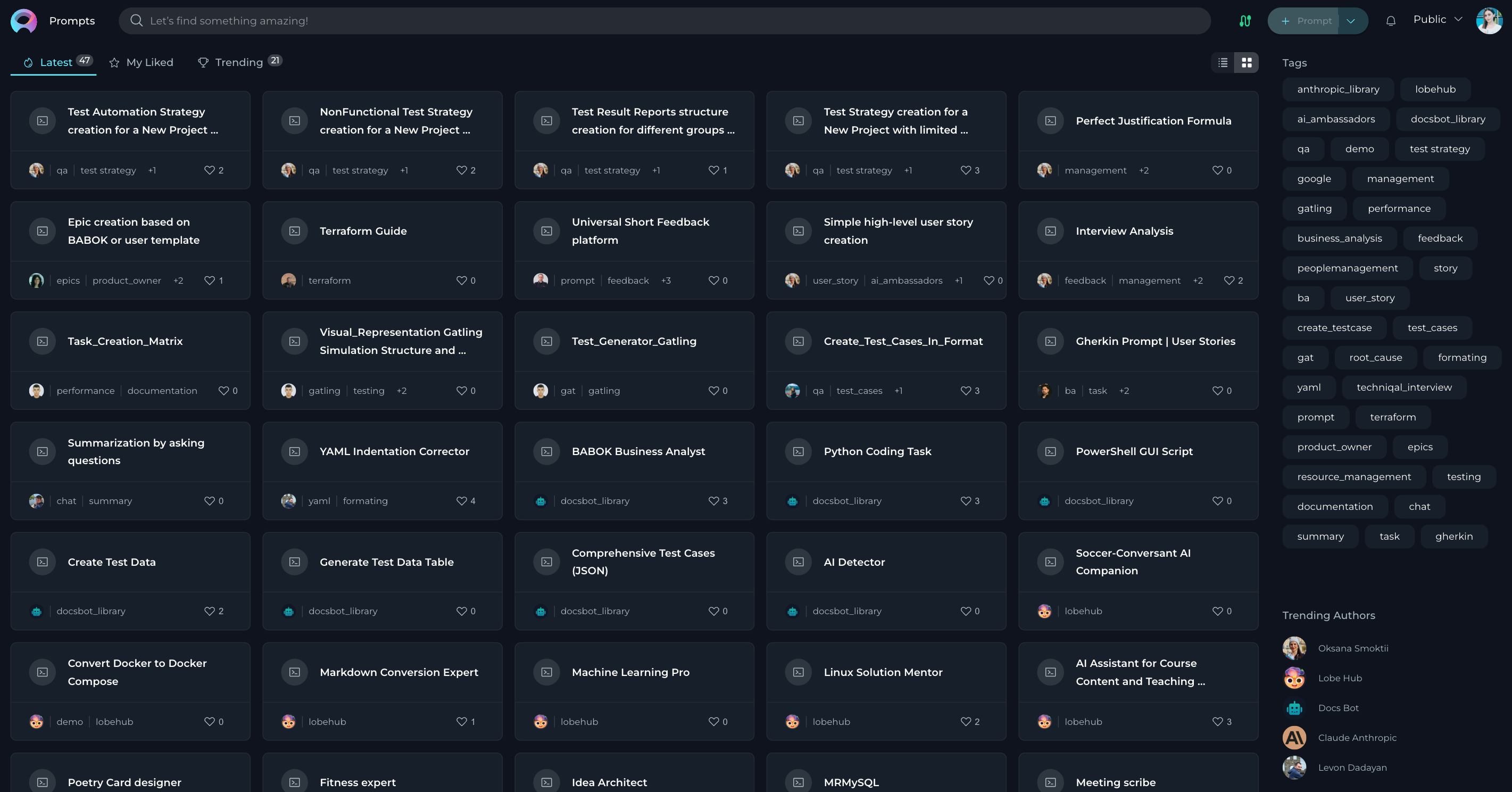Expand +1 tags on Test Automation Strategy card

point(152,170)
